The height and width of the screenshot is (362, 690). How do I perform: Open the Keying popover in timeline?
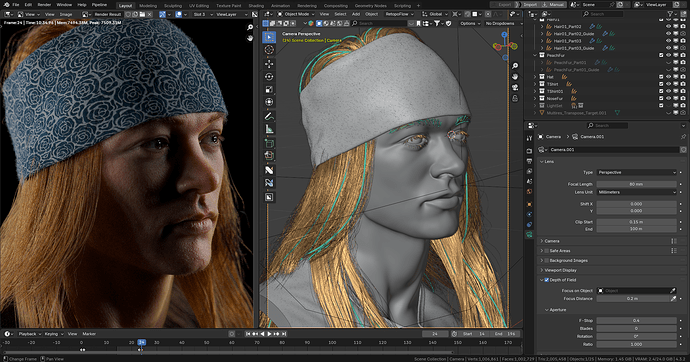pyautogui.click(x=53, y=334)
